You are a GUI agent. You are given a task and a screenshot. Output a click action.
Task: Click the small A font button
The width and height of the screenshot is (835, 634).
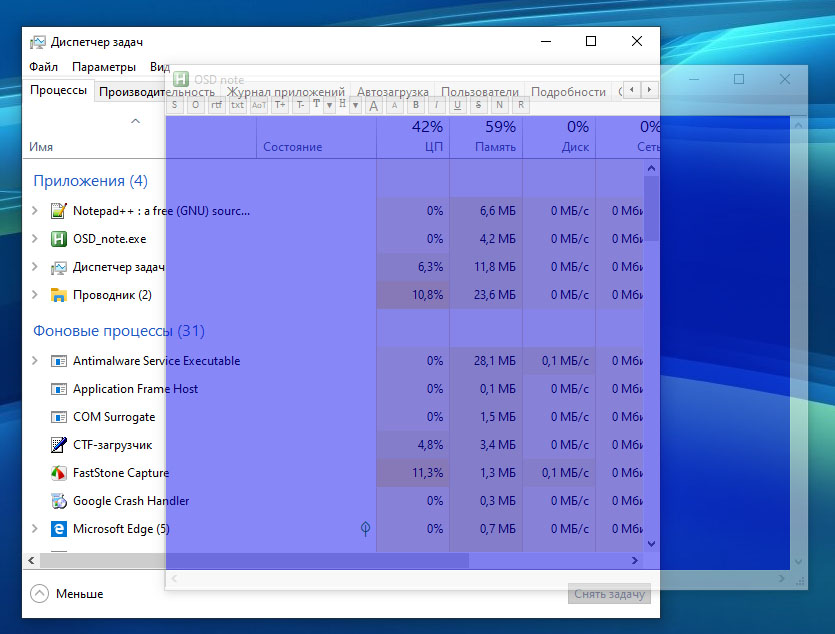(x=395, y=105)
